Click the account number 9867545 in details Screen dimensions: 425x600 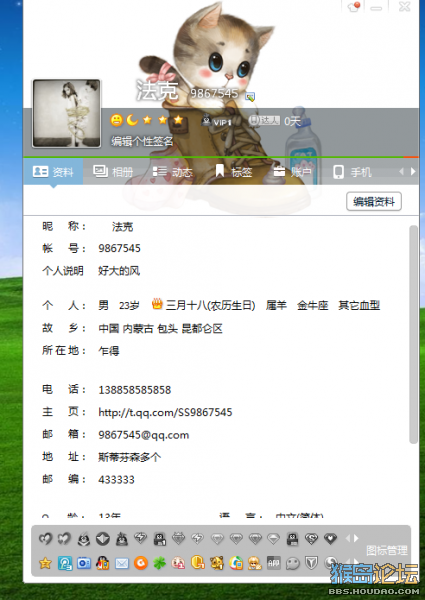119,248
